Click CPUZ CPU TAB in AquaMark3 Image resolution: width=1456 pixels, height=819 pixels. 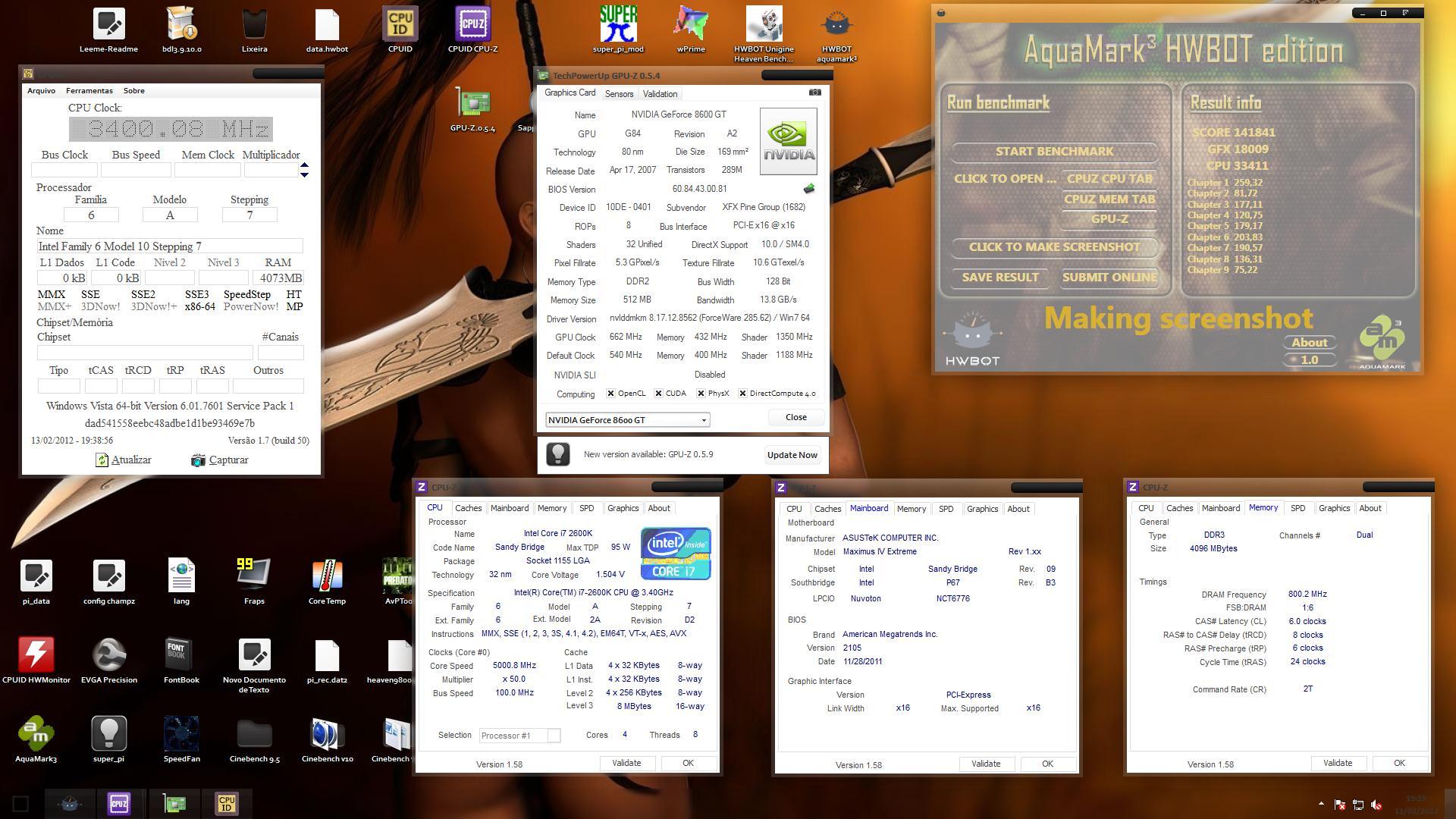tap(1109, 179)
